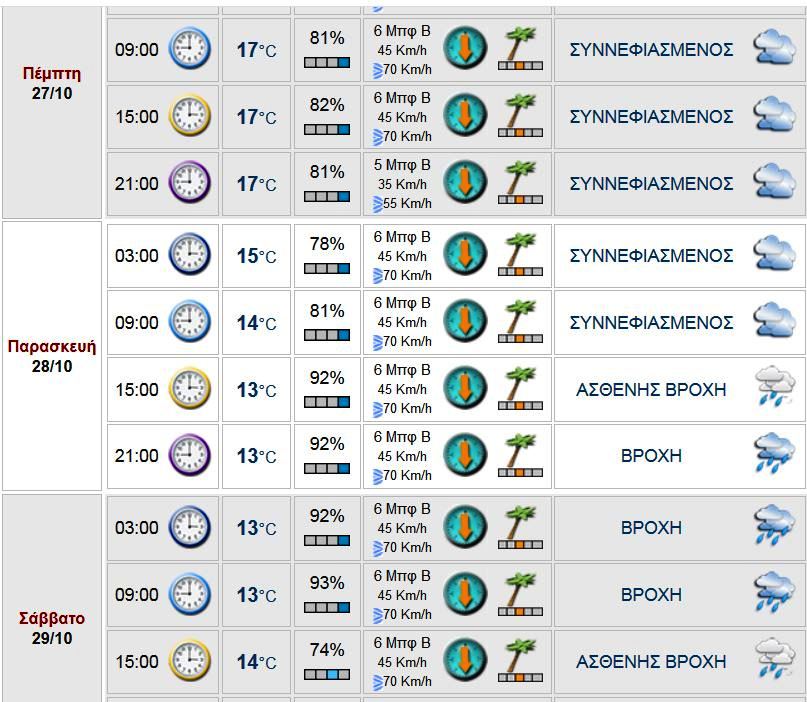Image resolution: width=807 pixels, height=702 pixels.
Task: Select the Πέμπτη 27/10 day header
Action: [52, 84]
